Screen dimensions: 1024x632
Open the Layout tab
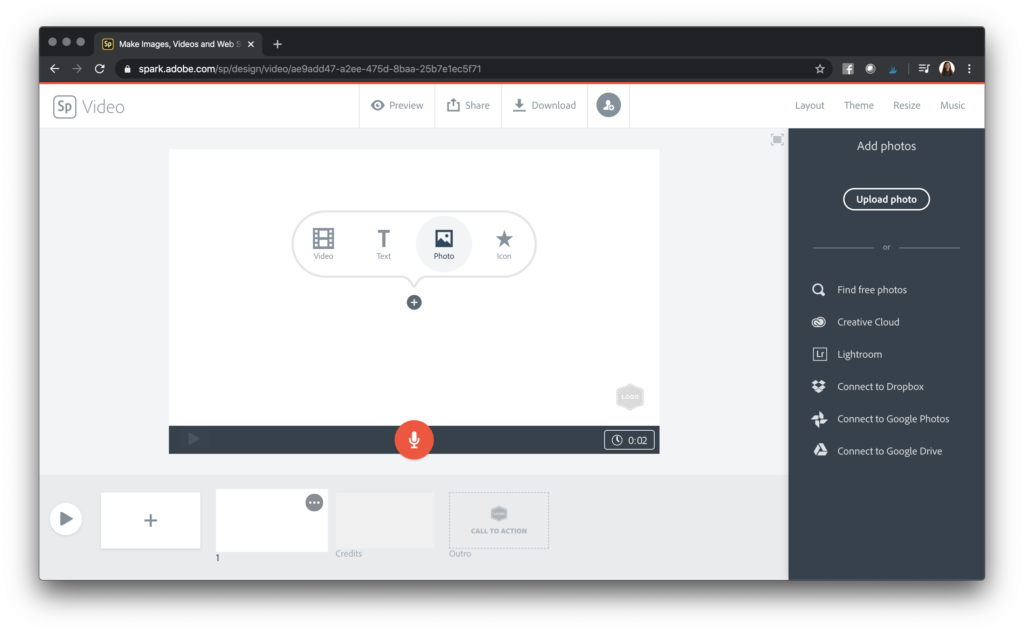pyautogui.click(x=809, y=106)
